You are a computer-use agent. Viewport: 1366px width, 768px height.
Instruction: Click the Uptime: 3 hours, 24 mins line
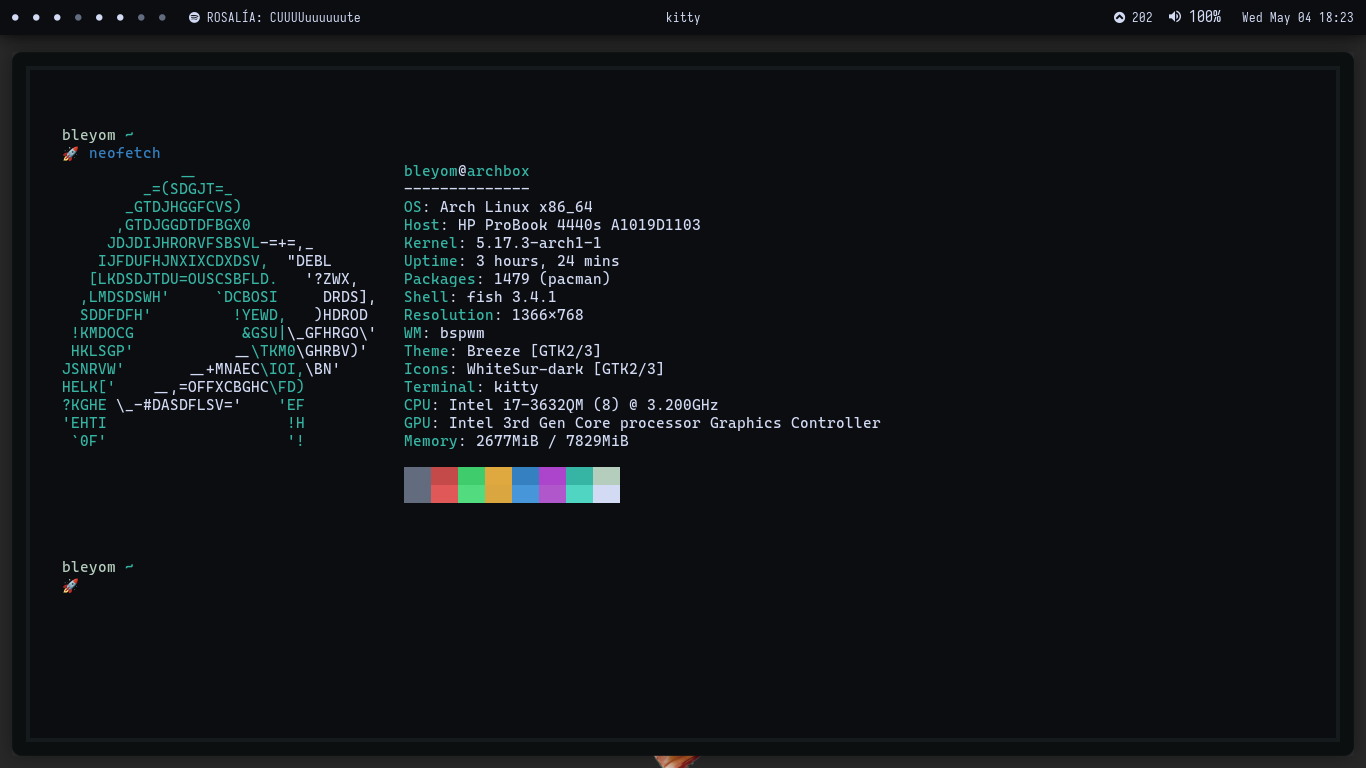pyautogui.click(x=511, y=261)
